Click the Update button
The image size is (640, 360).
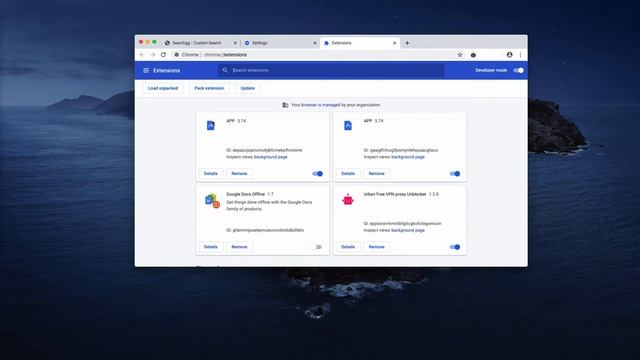click(x=247, y=88)
